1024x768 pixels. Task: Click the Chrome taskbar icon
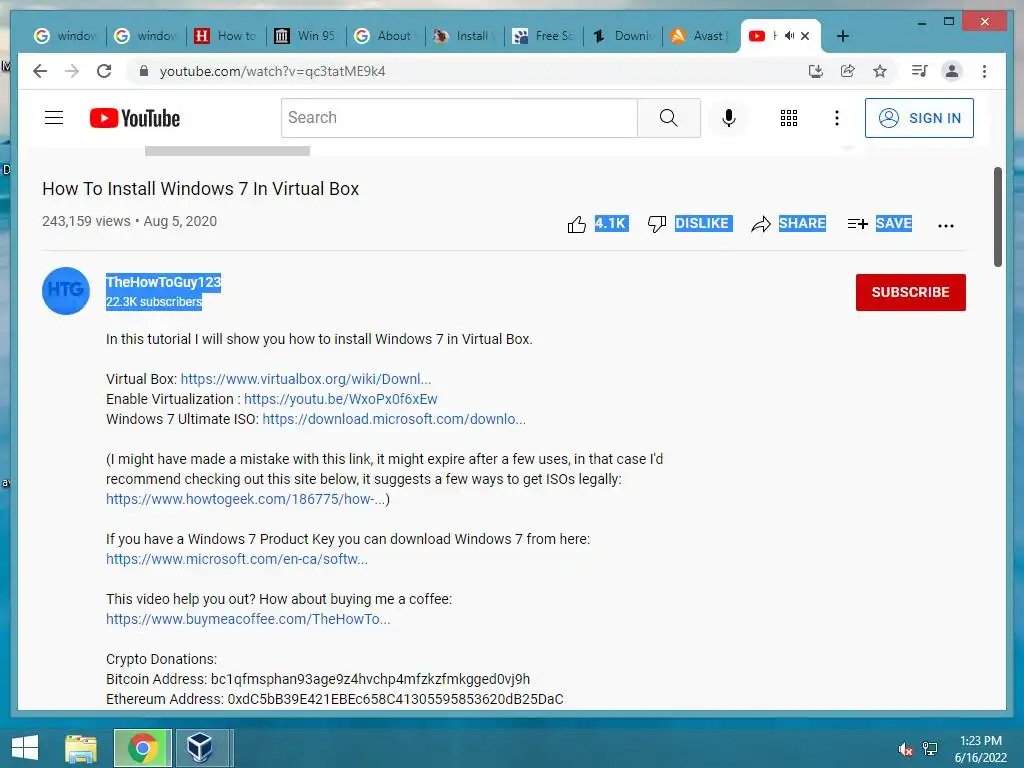click(143, 748)
